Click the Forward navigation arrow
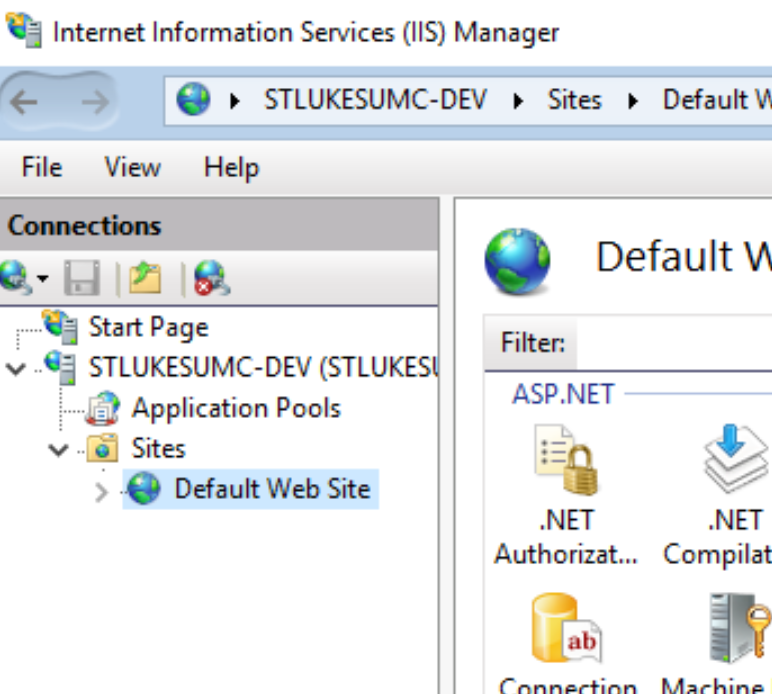 [96, 102]
